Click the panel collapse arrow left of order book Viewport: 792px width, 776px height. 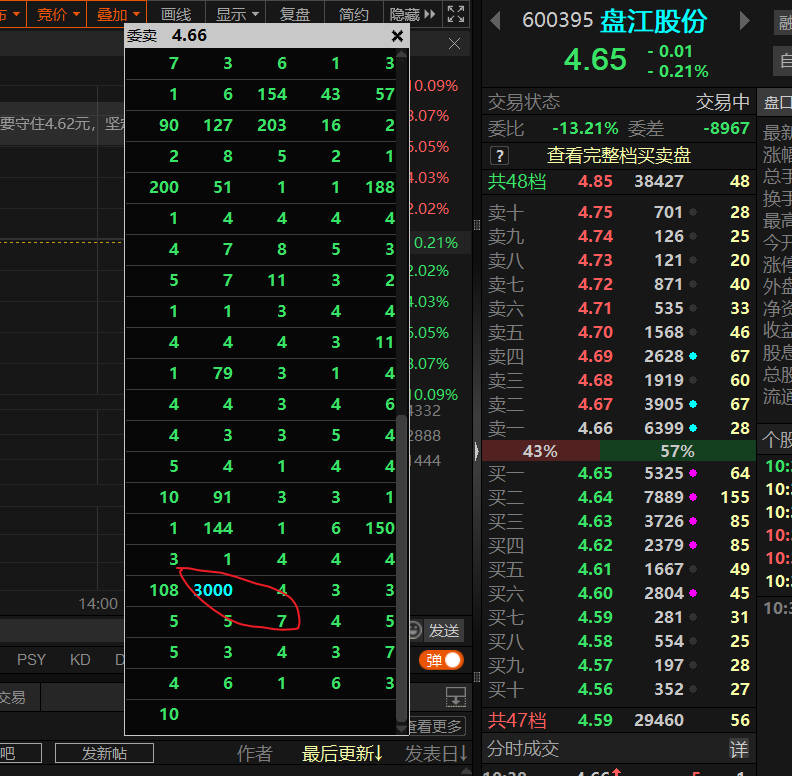476,451
